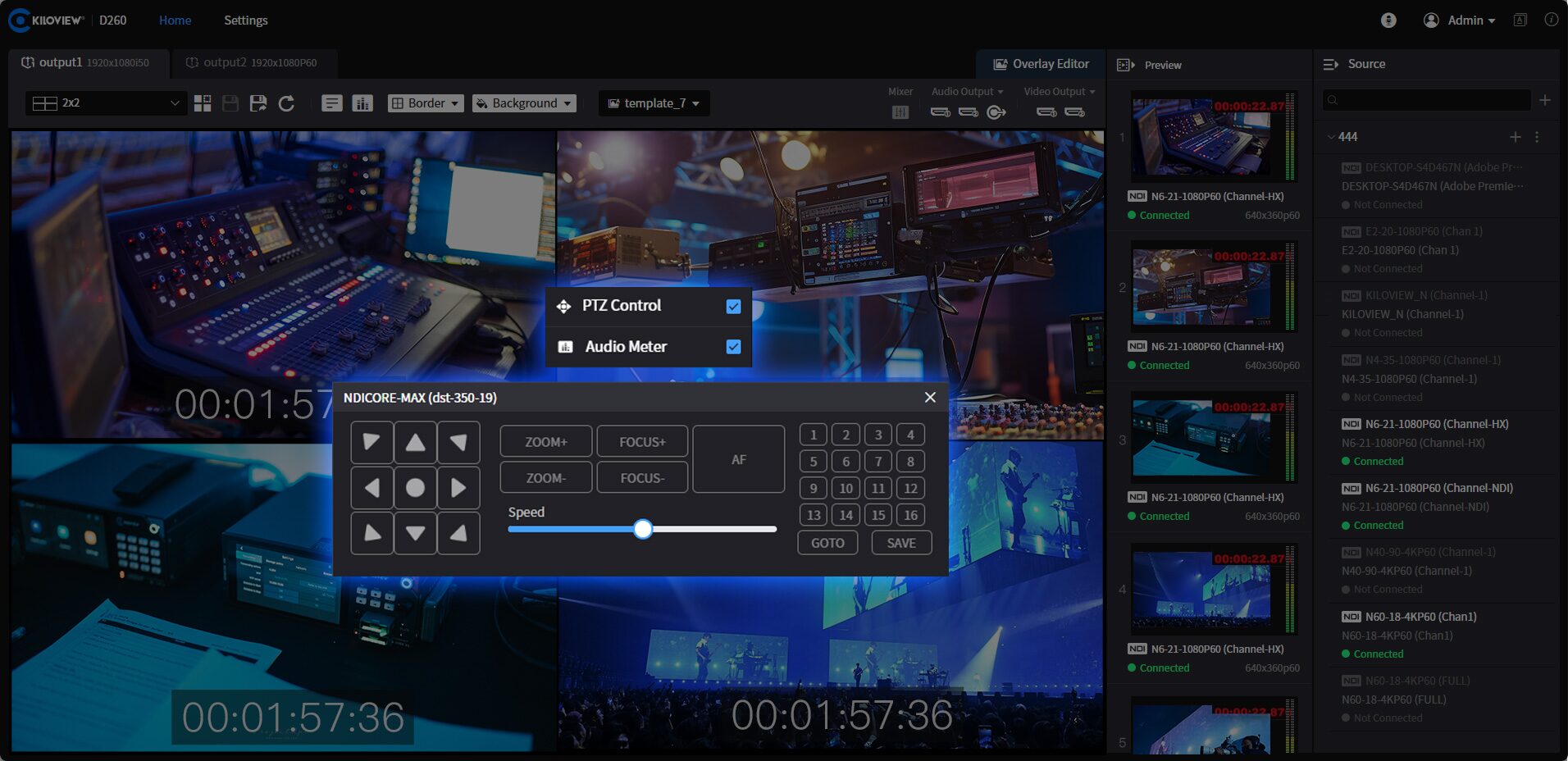Viewport: 1568px width, 761px height.
Task: Click the refresh layout icon
Action: [x=286, y=103]
